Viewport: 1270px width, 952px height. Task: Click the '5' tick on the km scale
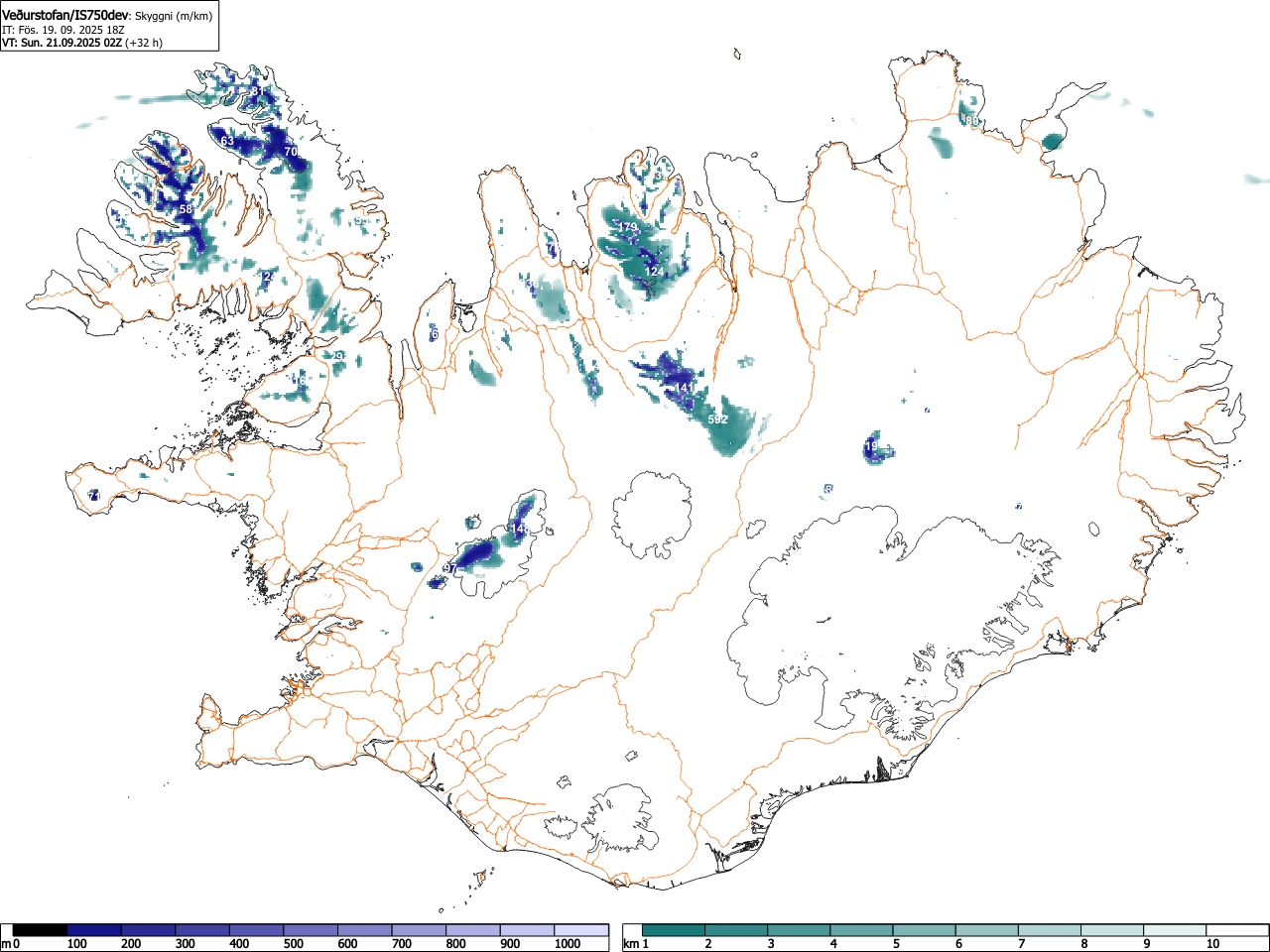tap(895, 944)
